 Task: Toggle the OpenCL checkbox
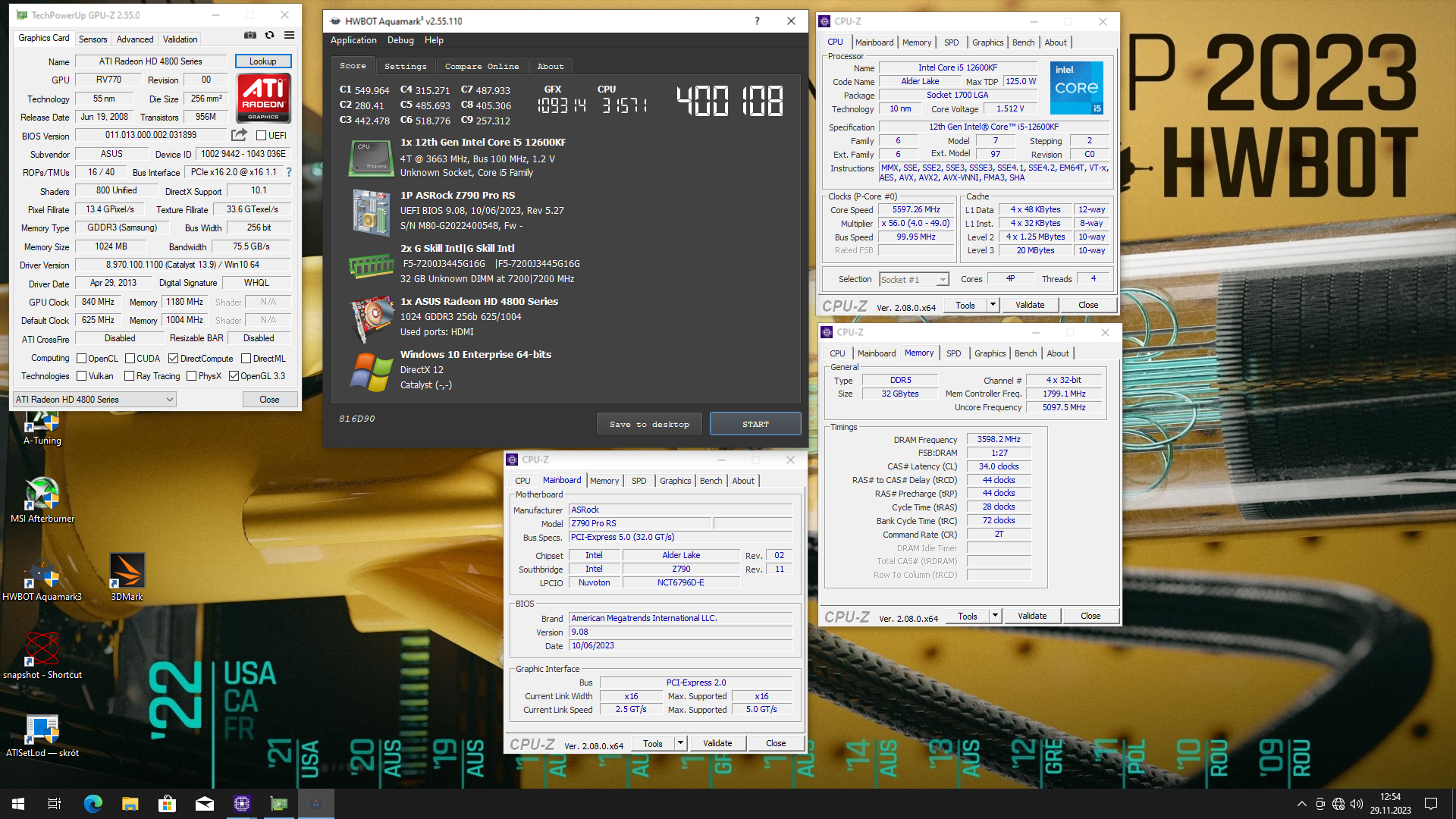tap(82, 359)
